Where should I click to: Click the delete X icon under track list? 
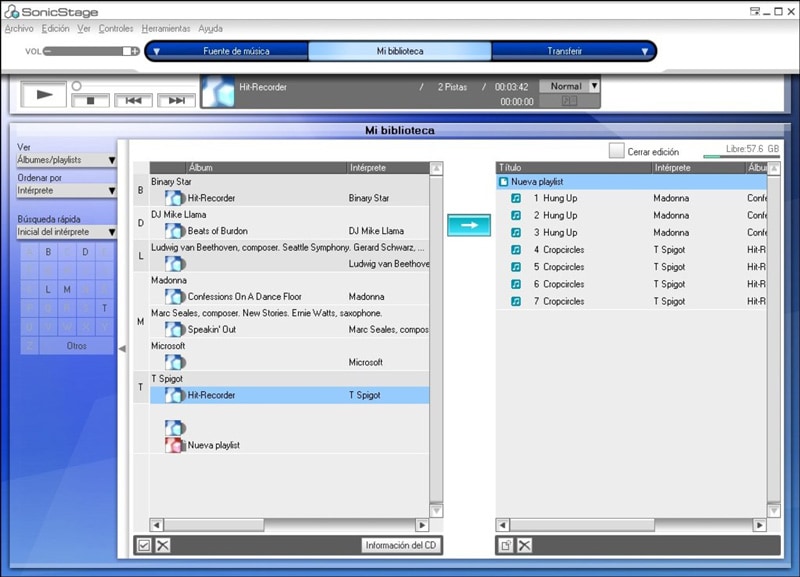point(524,545)
